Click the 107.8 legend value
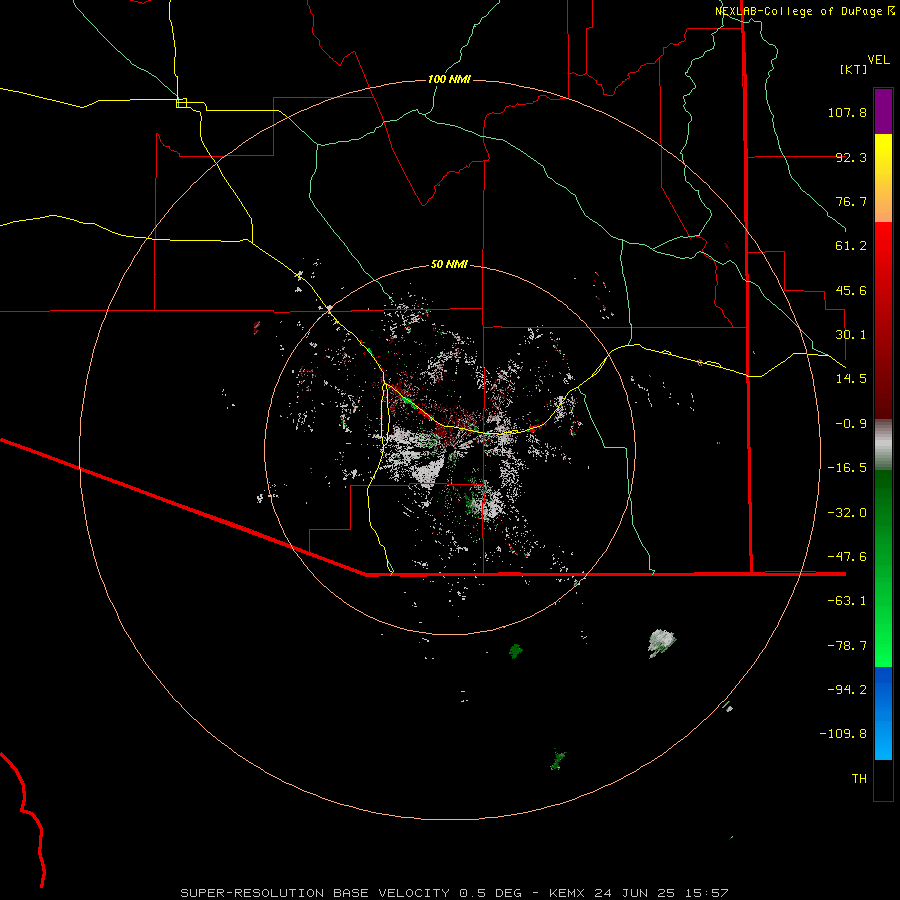Viewport: 900px width, 900px height. [x=847, y=112]
